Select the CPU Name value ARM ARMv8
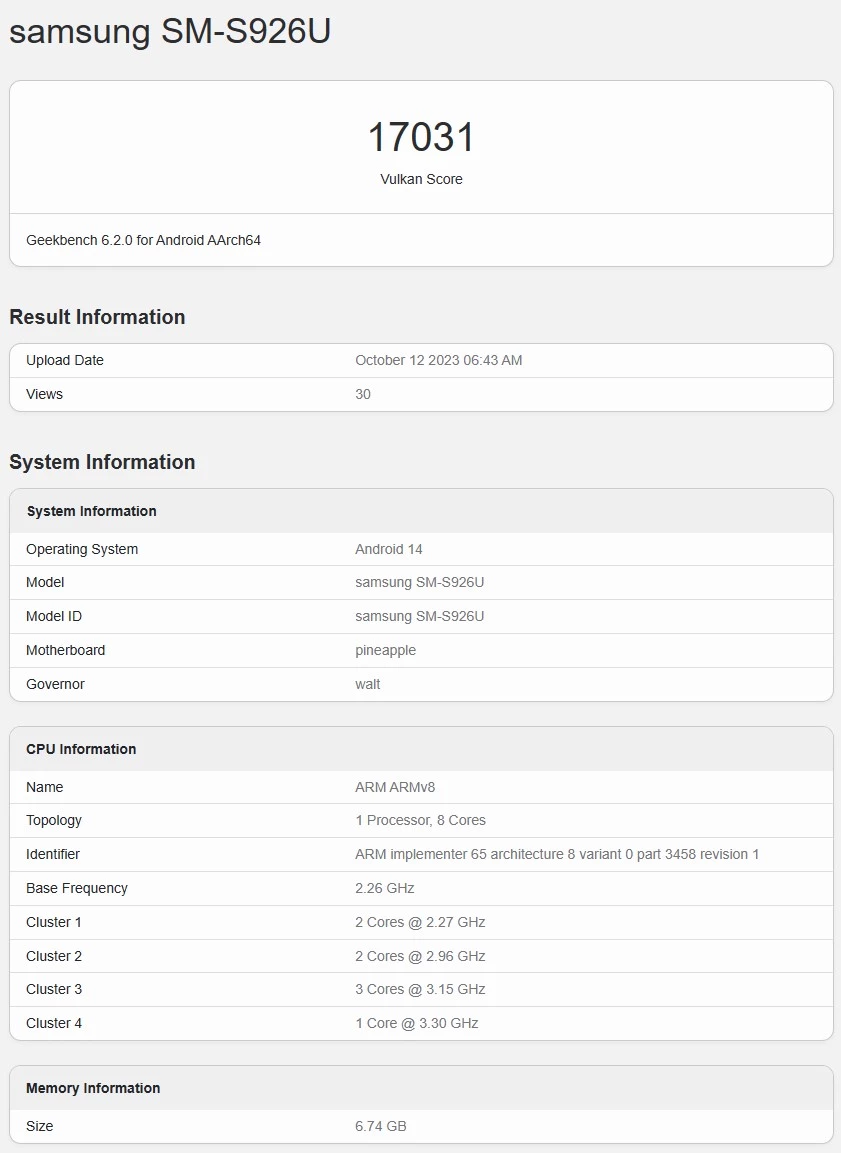The height and width of the screenshot is (1153, 841). tap(396, 787)
